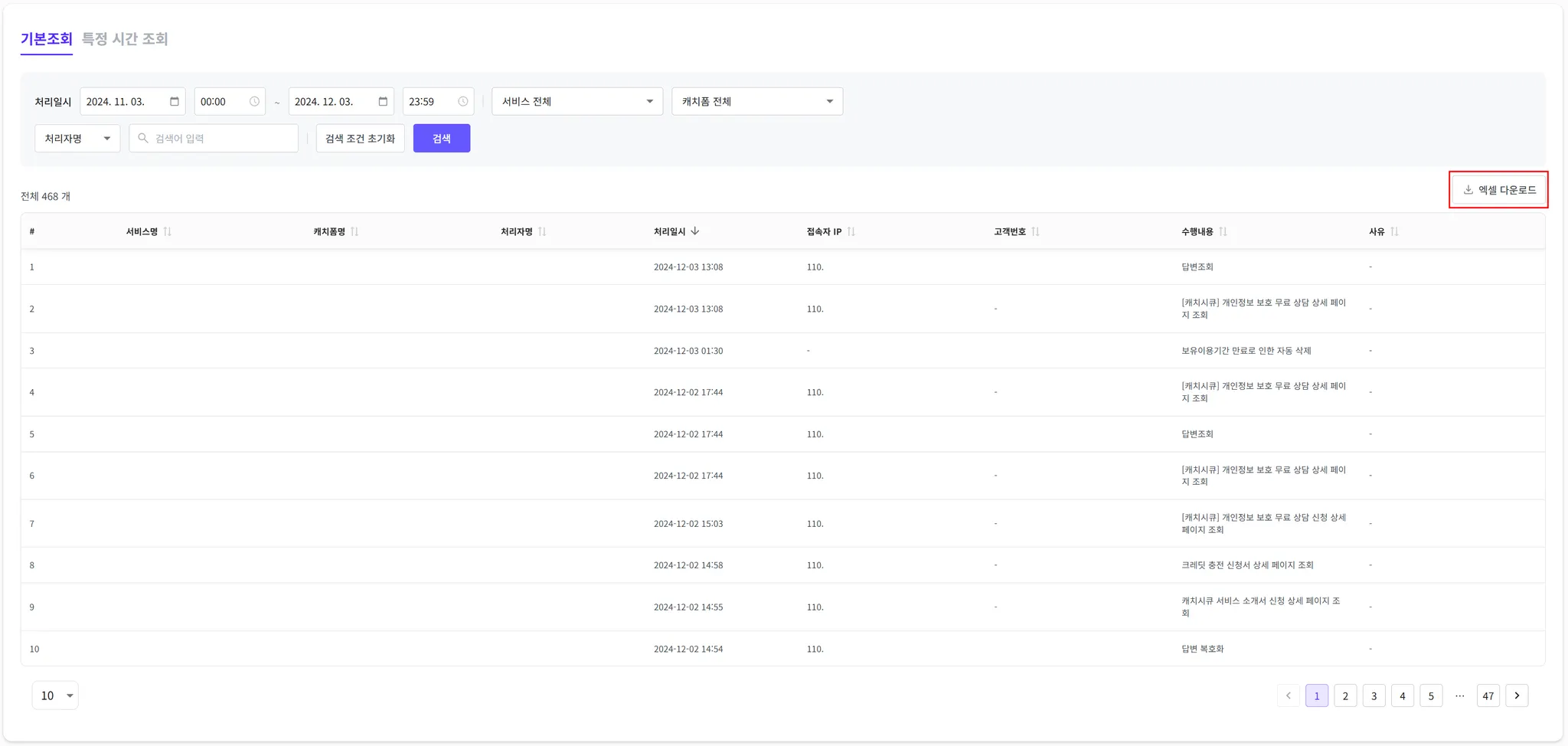
Task: Click the start time clock icon
Action: (x=254, y=101)
